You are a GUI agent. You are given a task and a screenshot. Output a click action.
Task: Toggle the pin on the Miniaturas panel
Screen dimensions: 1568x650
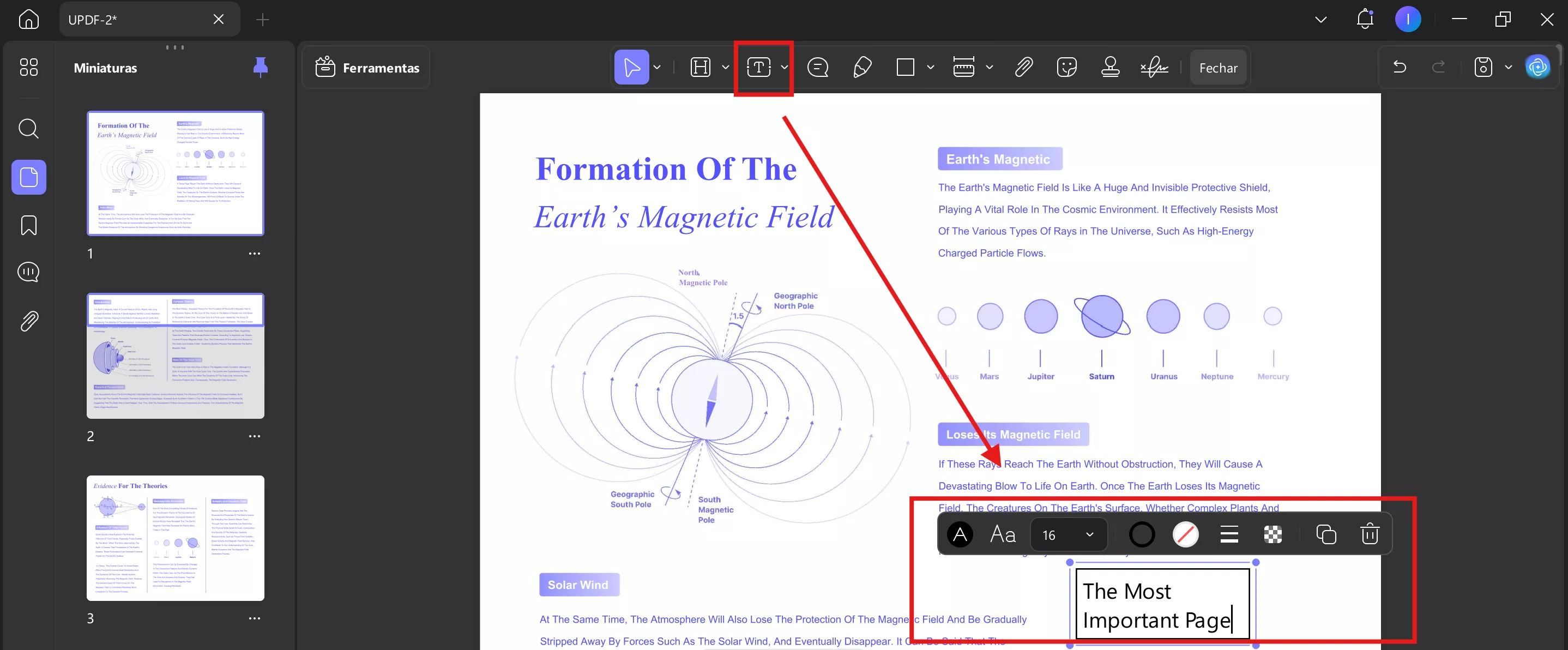click(261, 67)
